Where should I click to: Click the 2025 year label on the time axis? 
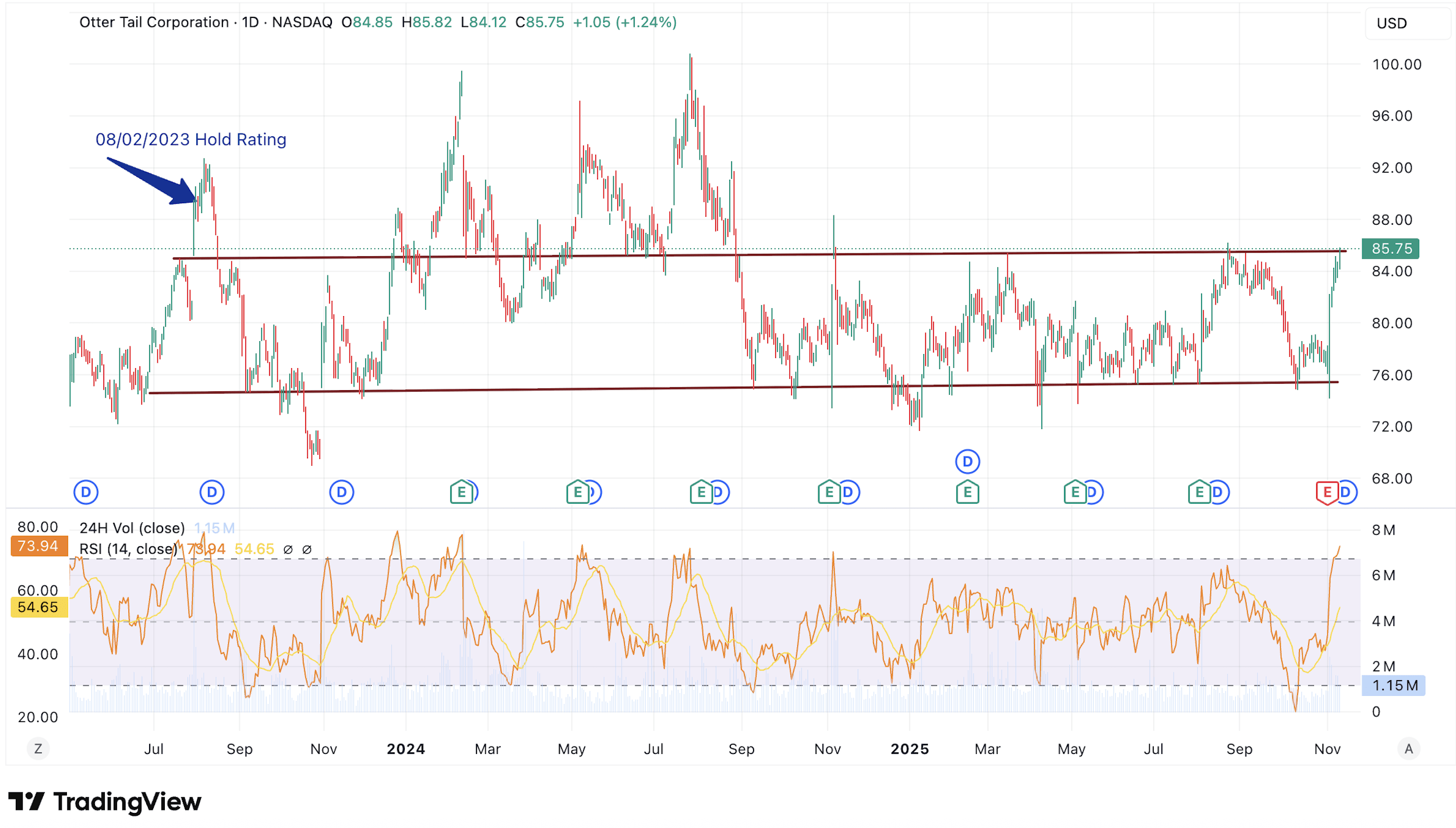click(x=910, y=749)
